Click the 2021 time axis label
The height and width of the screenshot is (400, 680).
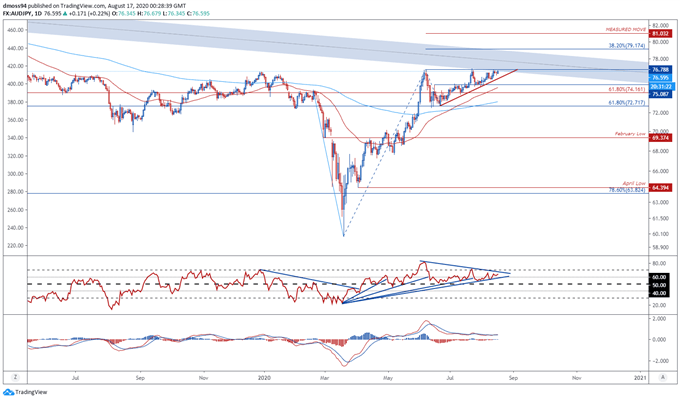(641, 378)
